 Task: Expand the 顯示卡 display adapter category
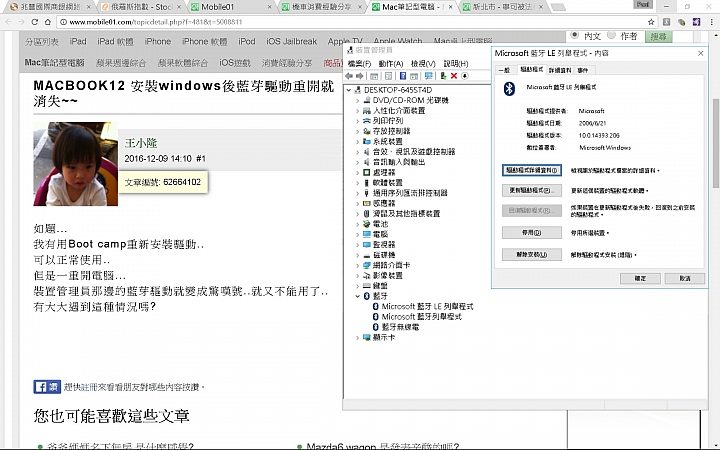[x=357, y=338]
